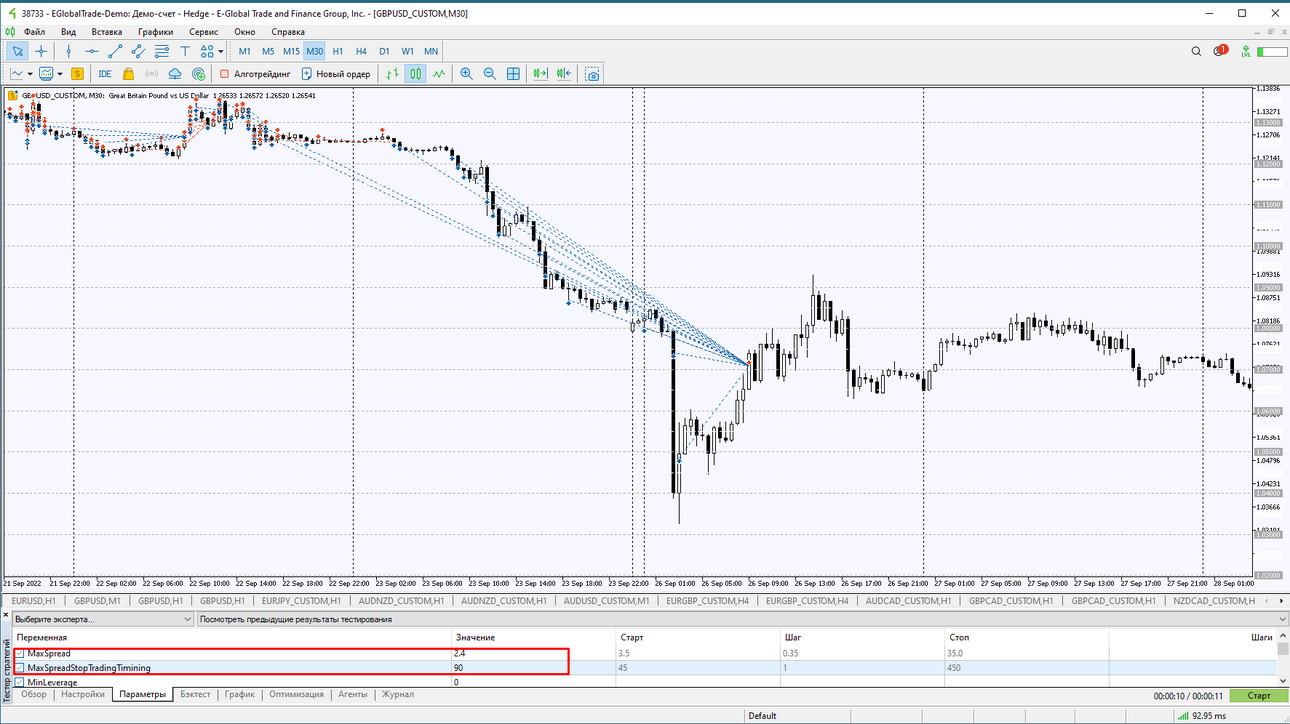Toggle the MaxSpreadStopTradingTimining checkbox

(x=20, y=667)
